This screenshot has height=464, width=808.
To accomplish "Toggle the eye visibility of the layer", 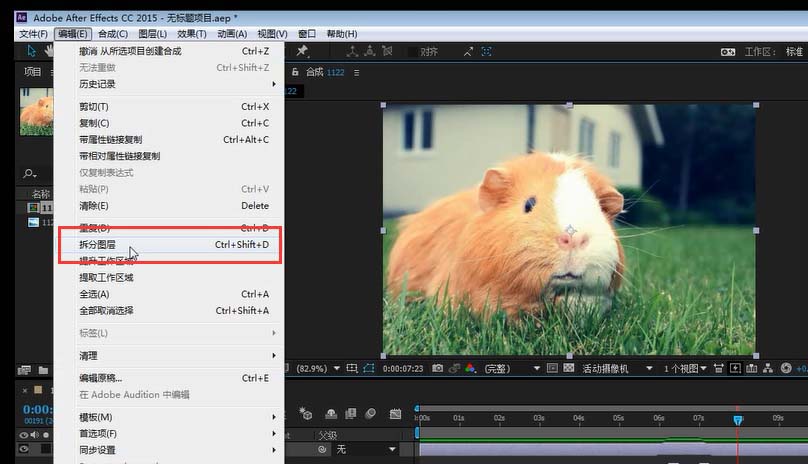I will coord(24,449).
